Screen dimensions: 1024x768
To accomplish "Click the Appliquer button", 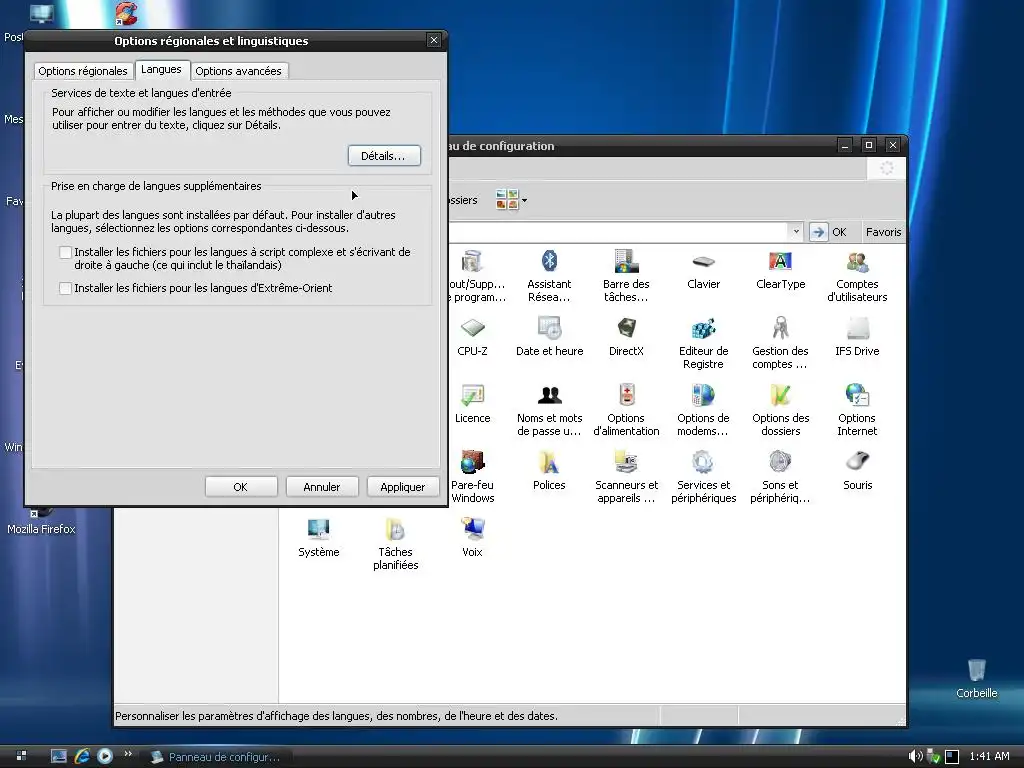I will (x=403, y=487).
